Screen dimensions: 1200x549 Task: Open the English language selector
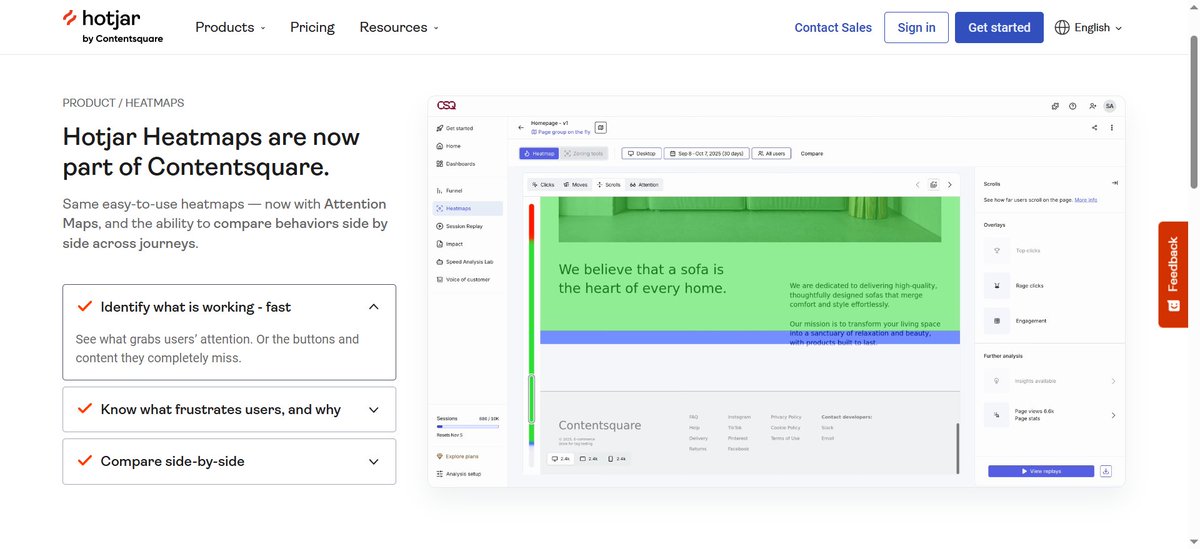1088,27
